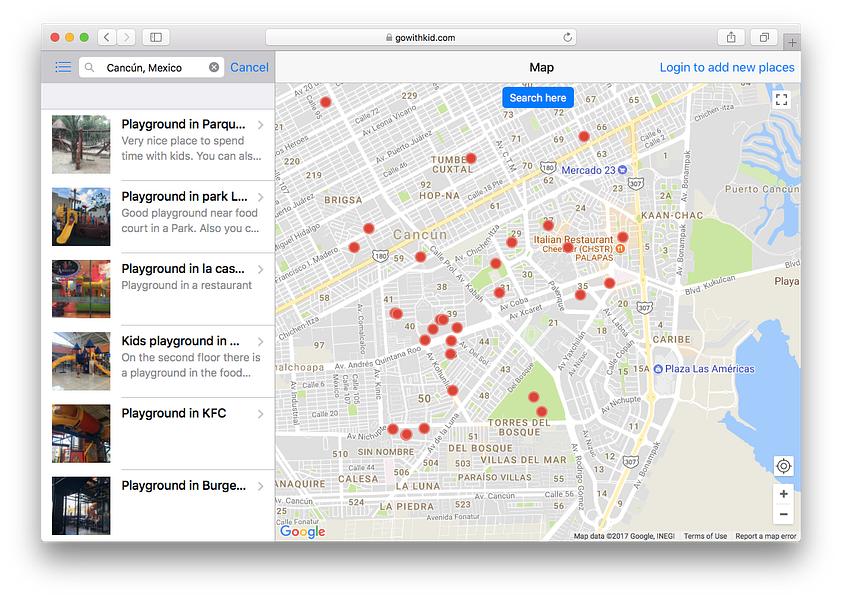
Task: Zoom out on the map
Action: pyautogui.click(x=783, y=514)
